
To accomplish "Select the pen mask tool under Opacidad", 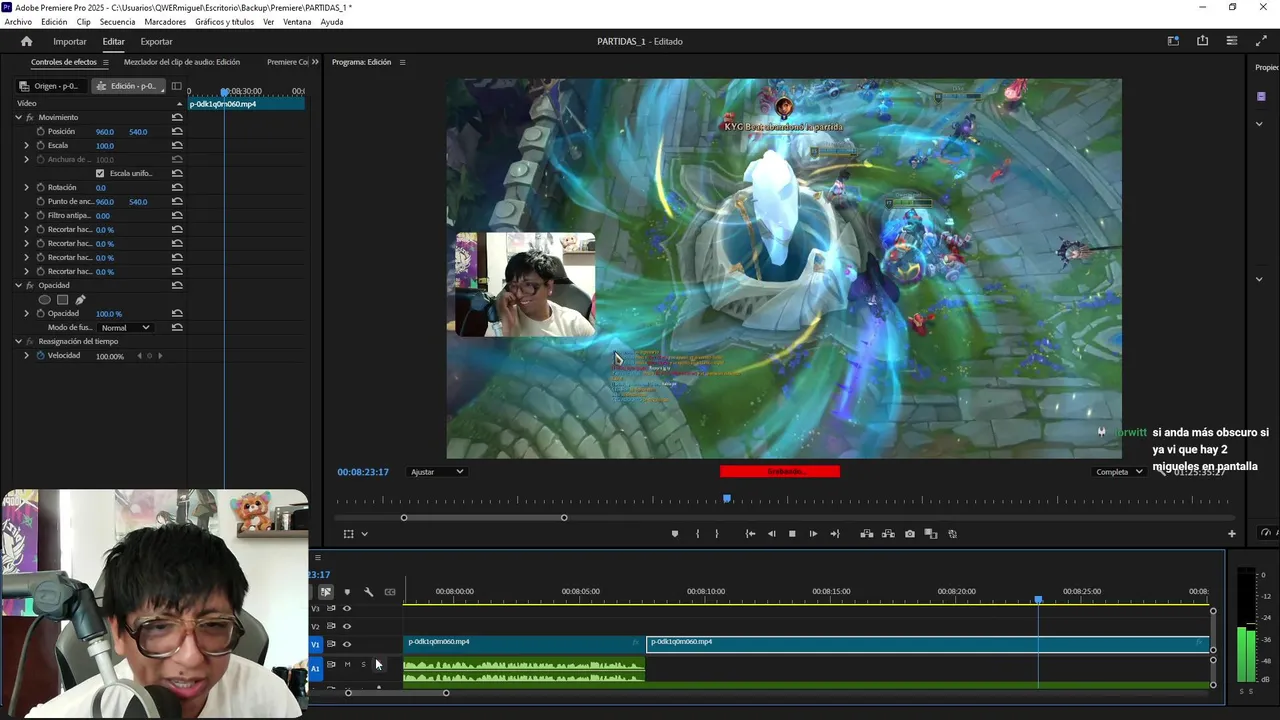I will [80, 300].
